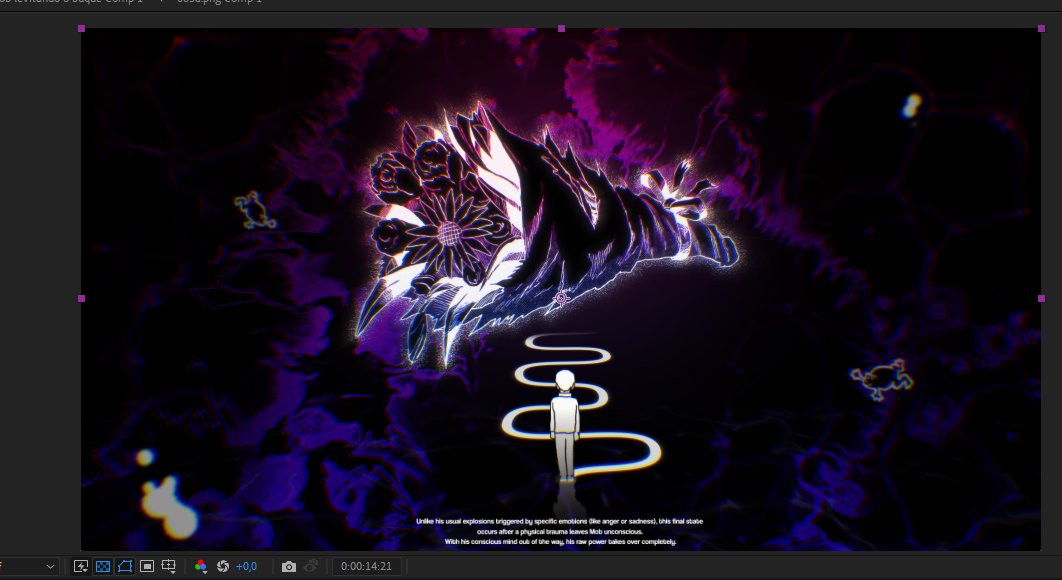1062x580 pixels.
Task: Open grid and guide options crosshair icon
Action: point(169,566)
